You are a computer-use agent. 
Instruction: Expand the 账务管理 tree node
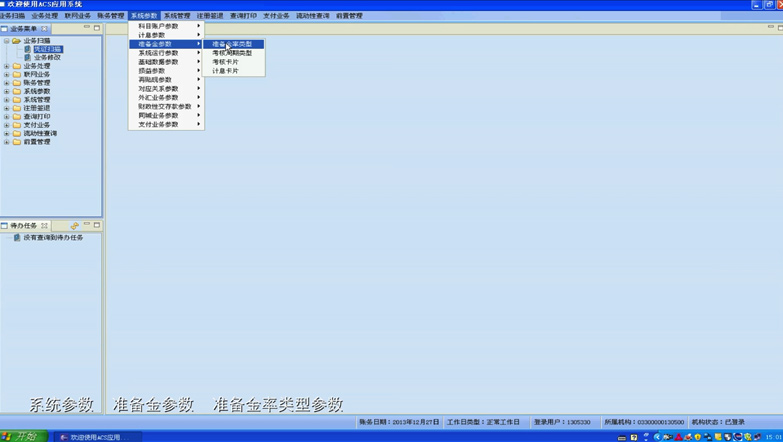pyautogui.click(x=6, y=83)
